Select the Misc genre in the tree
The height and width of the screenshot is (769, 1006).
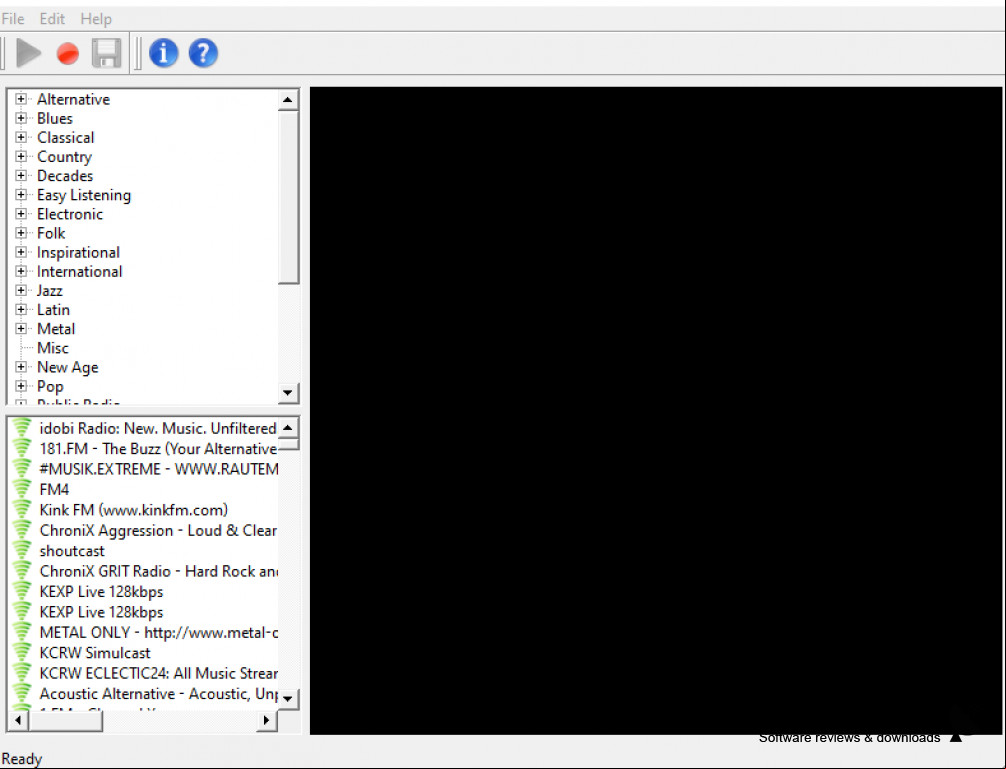click(x=53, y=348)
